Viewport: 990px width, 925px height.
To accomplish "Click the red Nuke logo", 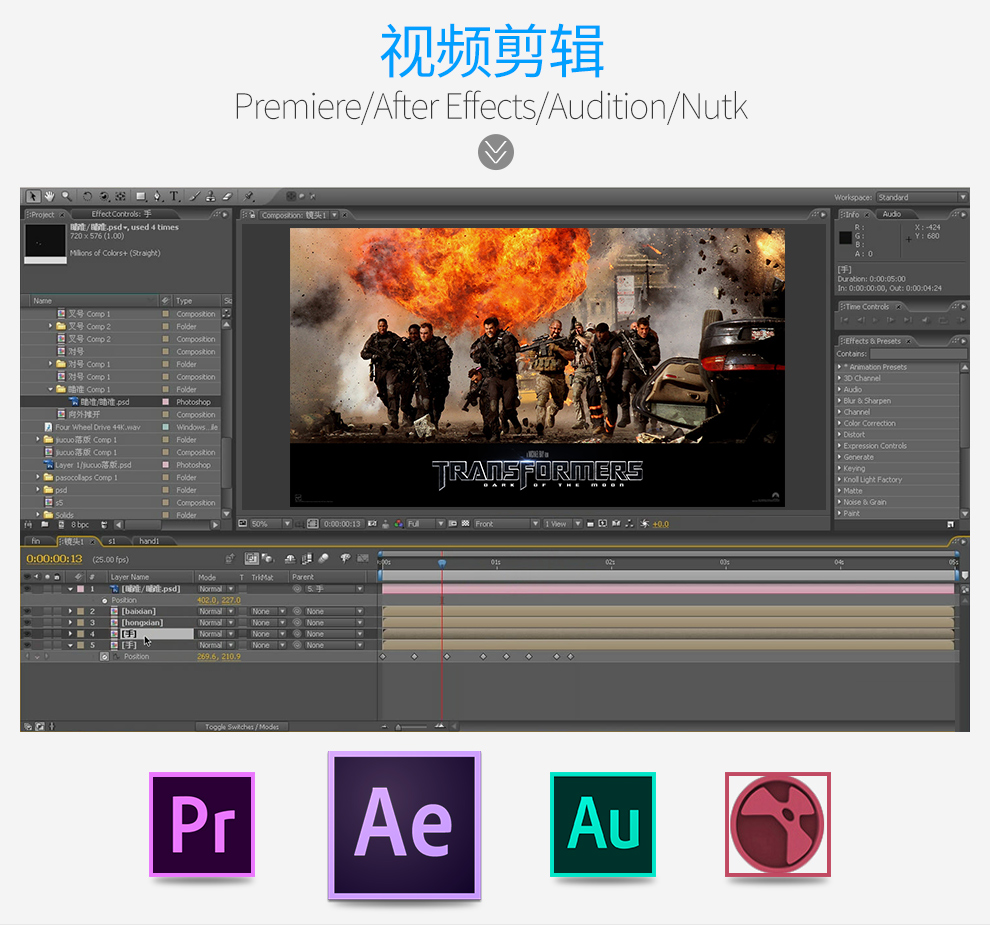I will point(778,824).
